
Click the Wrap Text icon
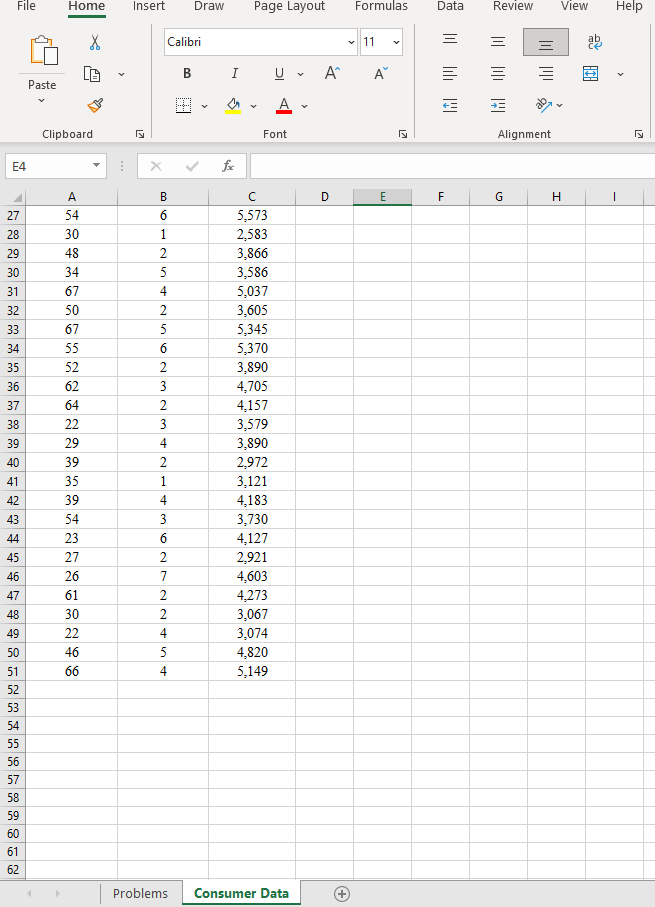[594, 42]
